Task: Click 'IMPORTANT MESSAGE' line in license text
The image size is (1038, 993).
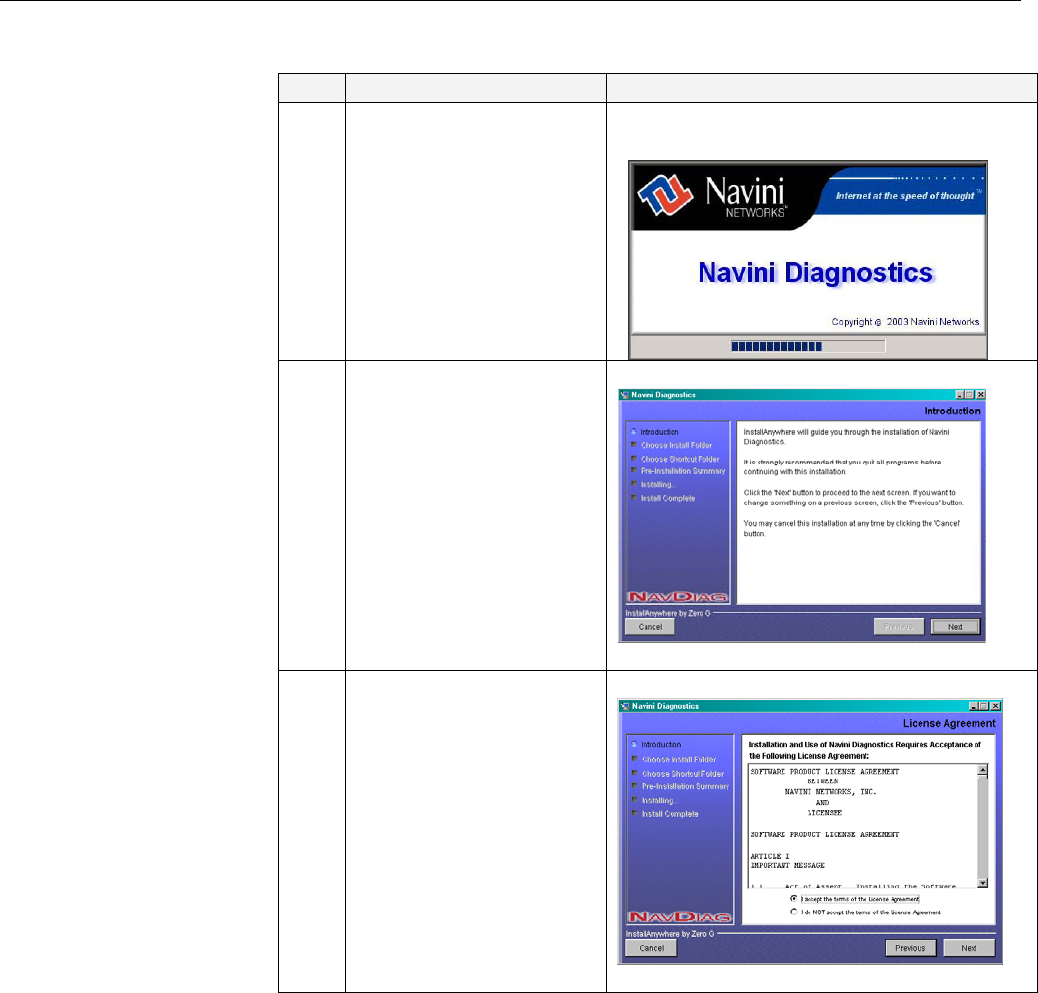Action: click(787, 865)
